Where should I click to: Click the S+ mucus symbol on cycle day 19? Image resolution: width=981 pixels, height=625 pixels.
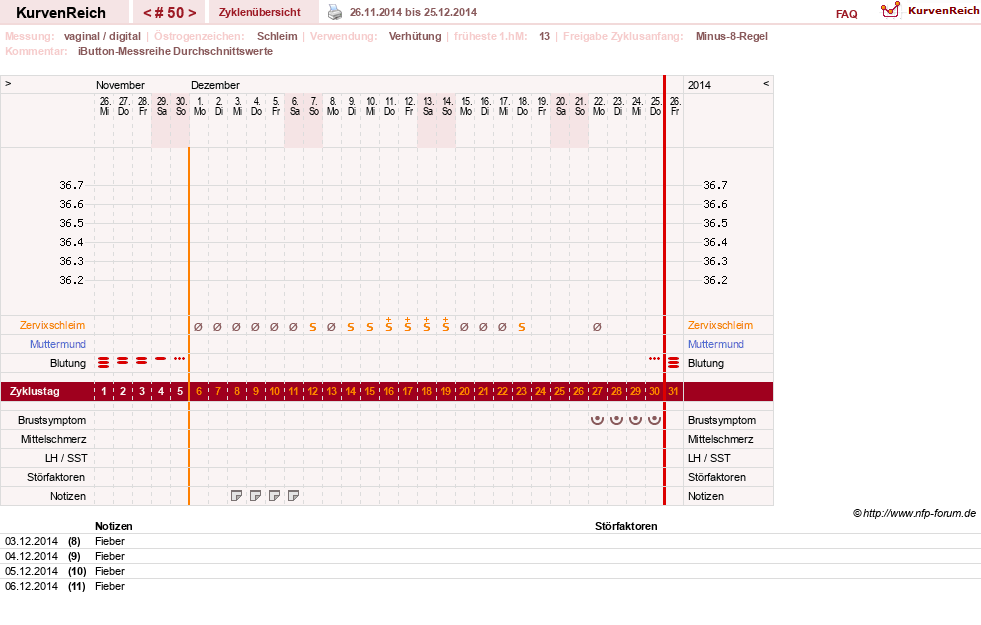[x=445, y=324]
